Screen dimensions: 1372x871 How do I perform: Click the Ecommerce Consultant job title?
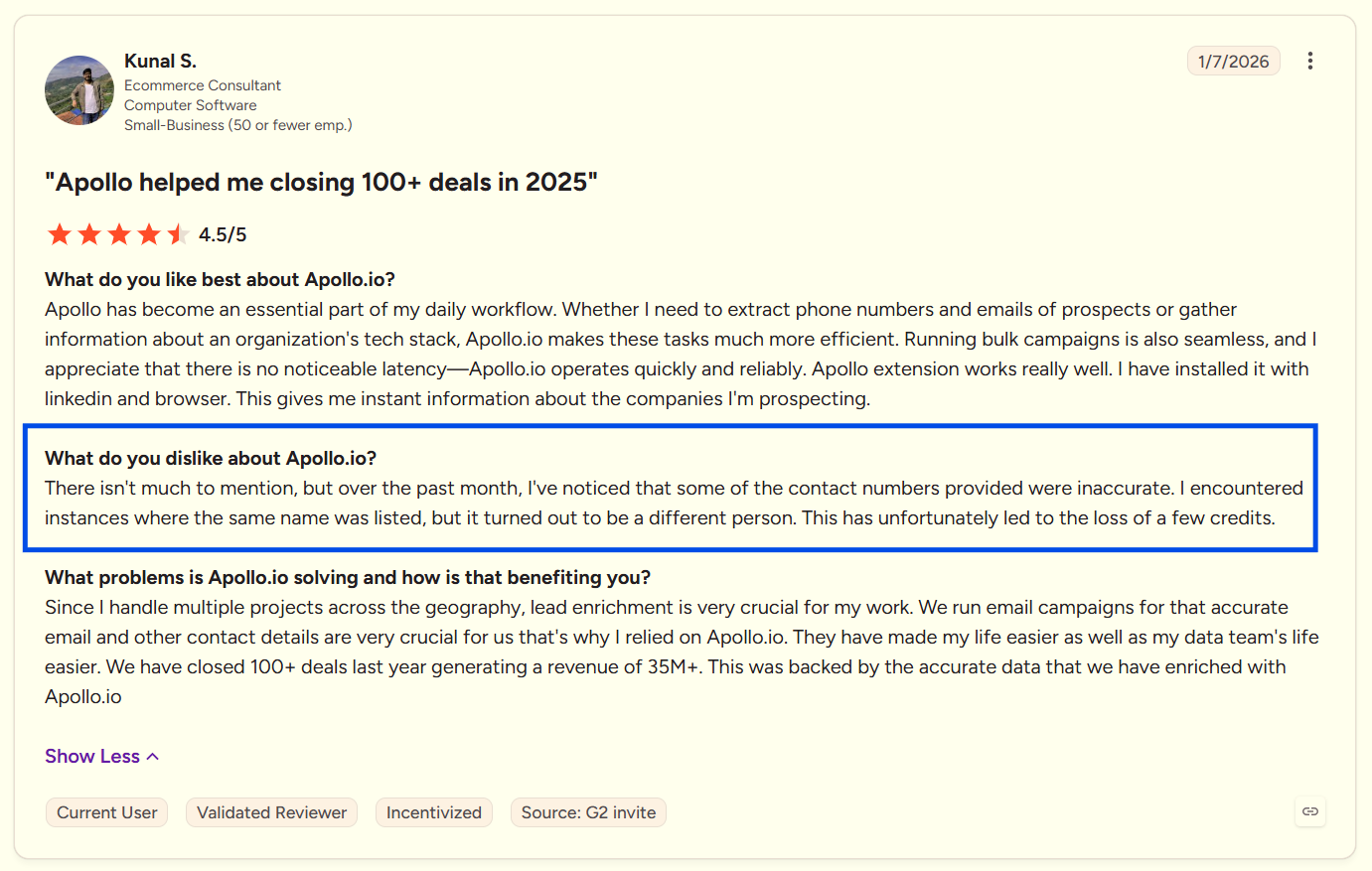(x=203, y=85)
